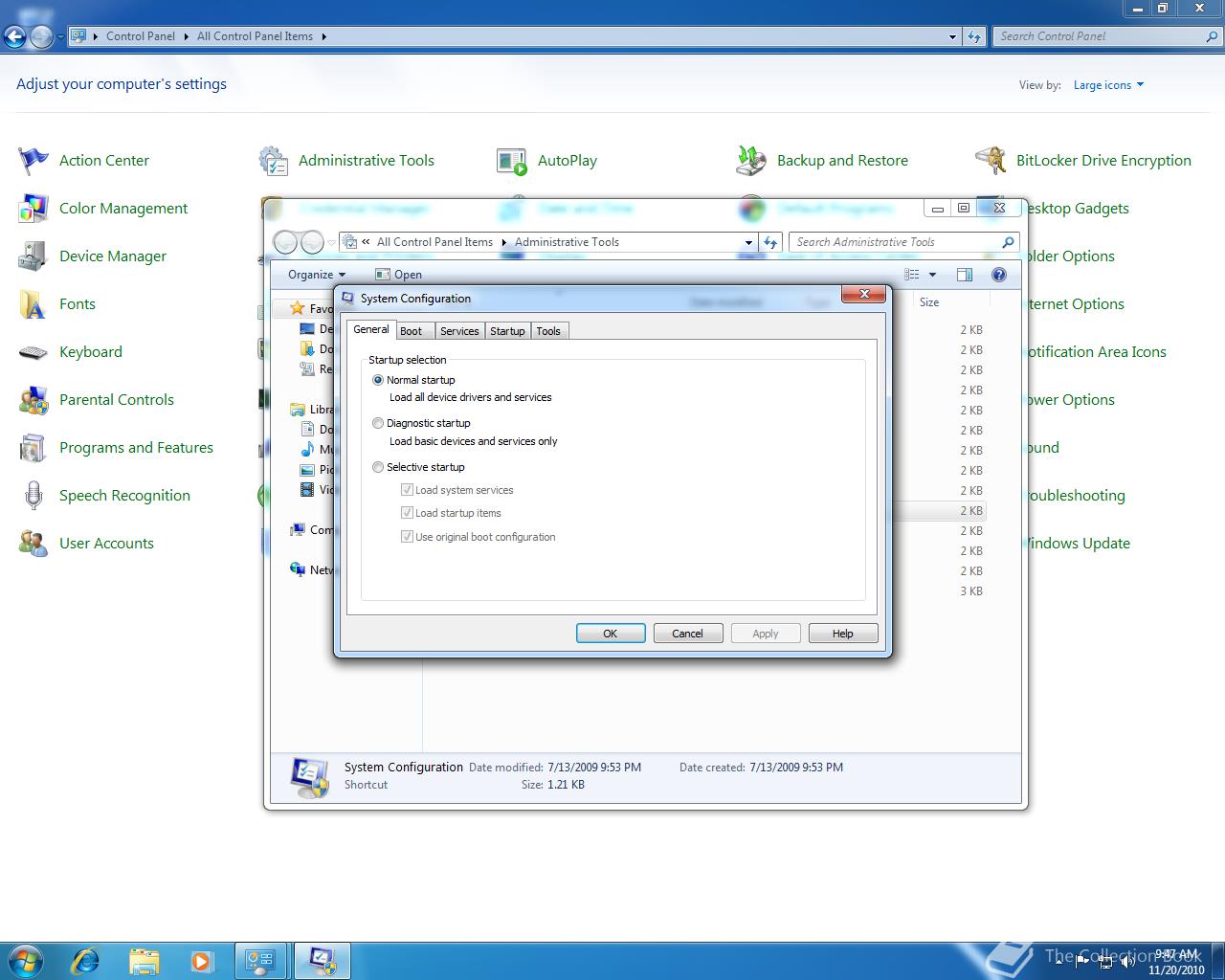This screenshot has width=1225, height=980.
Task: Click the taskbar clock showing 11/20/2010
Action: click(1176, 962)
